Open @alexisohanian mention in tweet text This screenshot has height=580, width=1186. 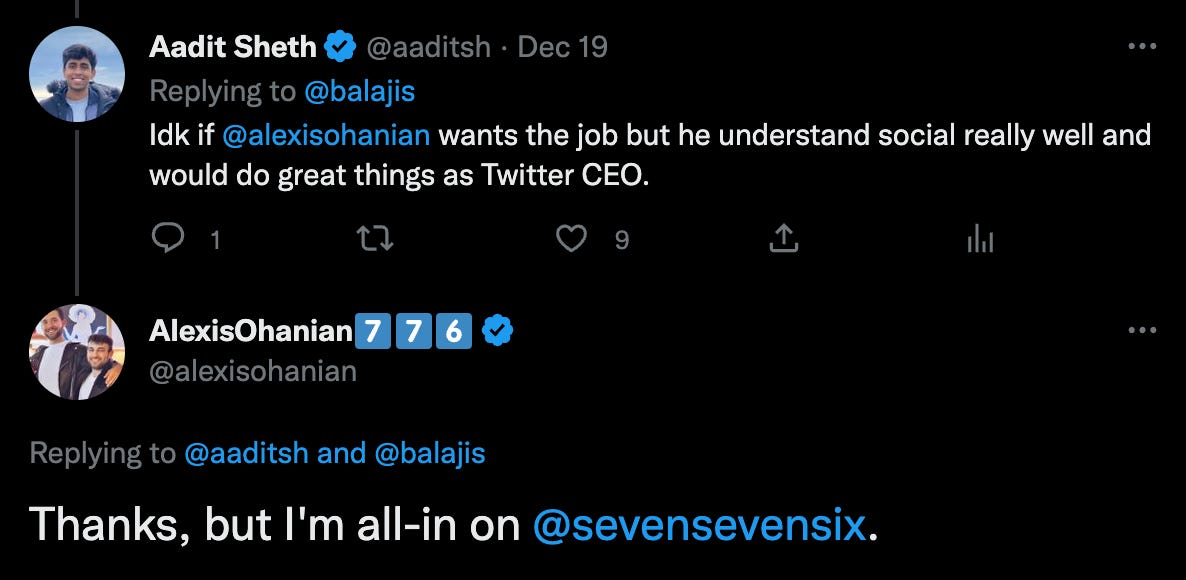point(326,136)
